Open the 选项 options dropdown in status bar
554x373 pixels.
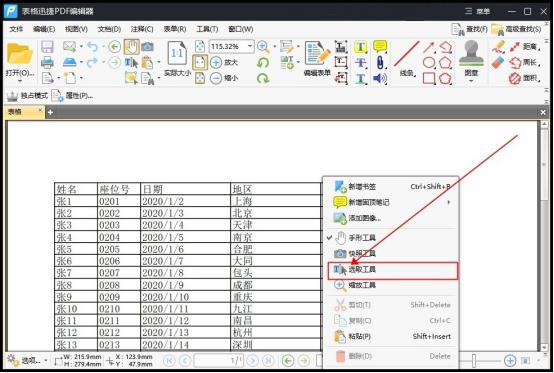[x=27, y=360]
